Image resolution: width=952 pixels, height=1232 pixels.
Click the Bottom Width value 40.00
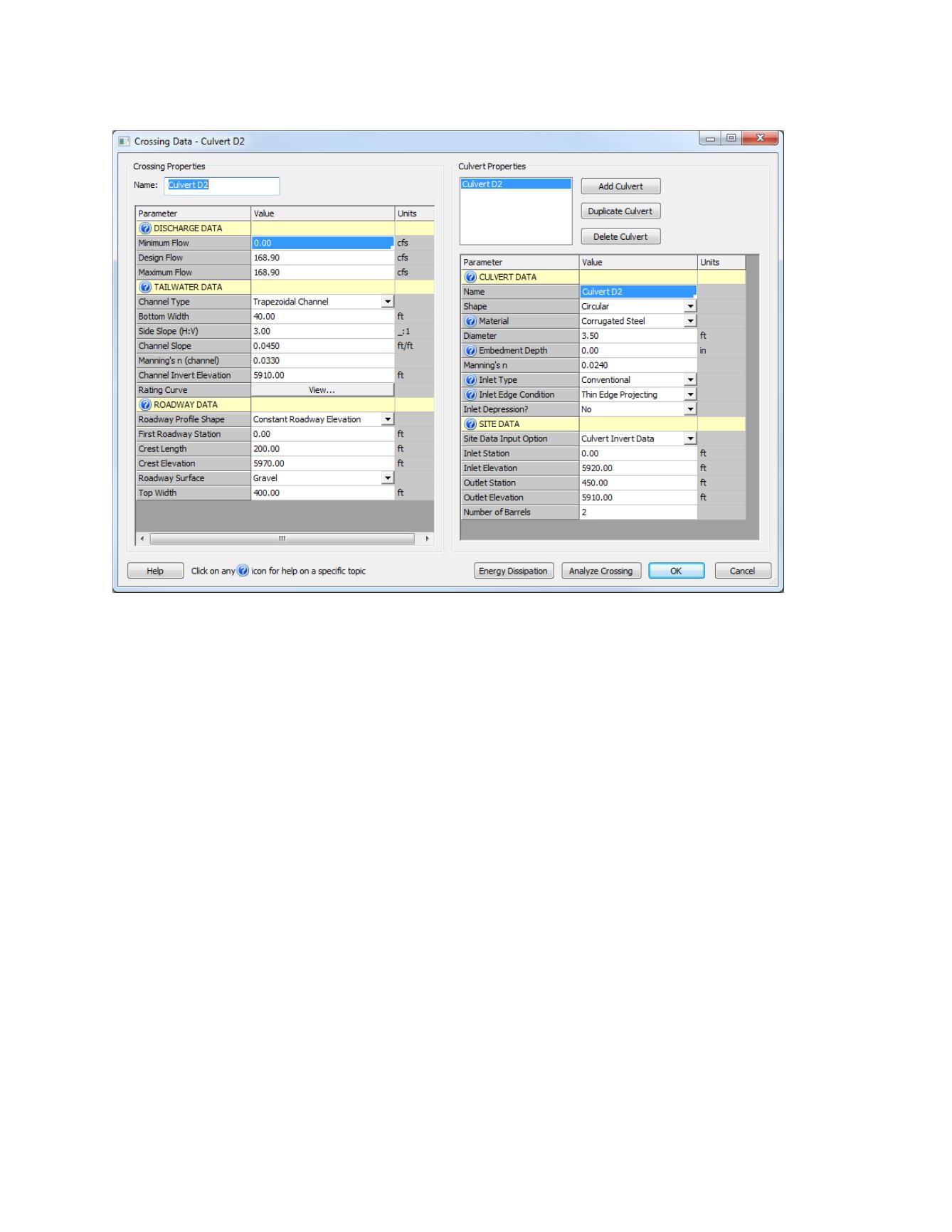click(x=322, y=317)
